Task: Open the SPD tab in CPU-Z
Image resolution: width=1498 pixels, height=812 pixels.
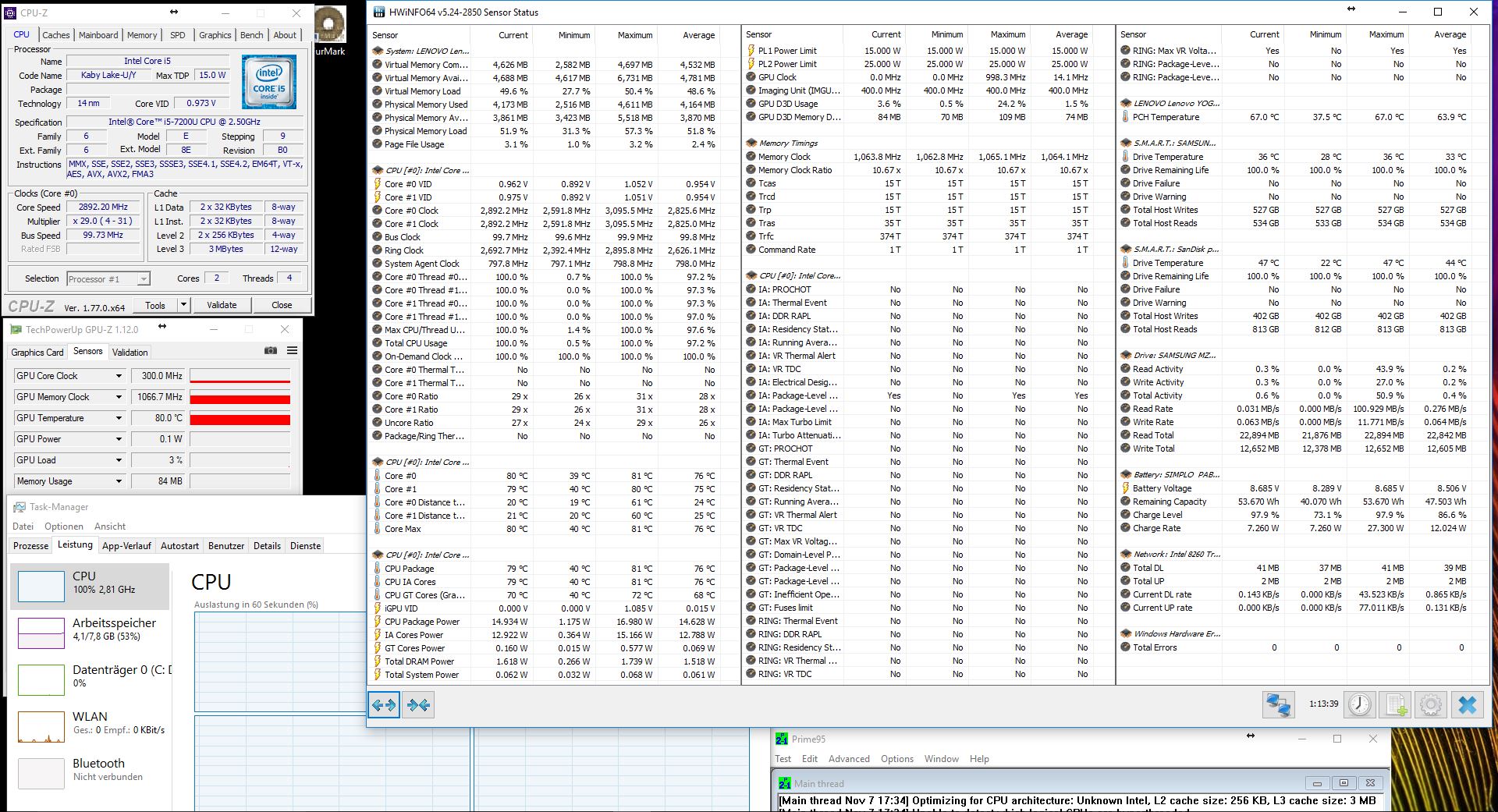Action: (178, 35)
